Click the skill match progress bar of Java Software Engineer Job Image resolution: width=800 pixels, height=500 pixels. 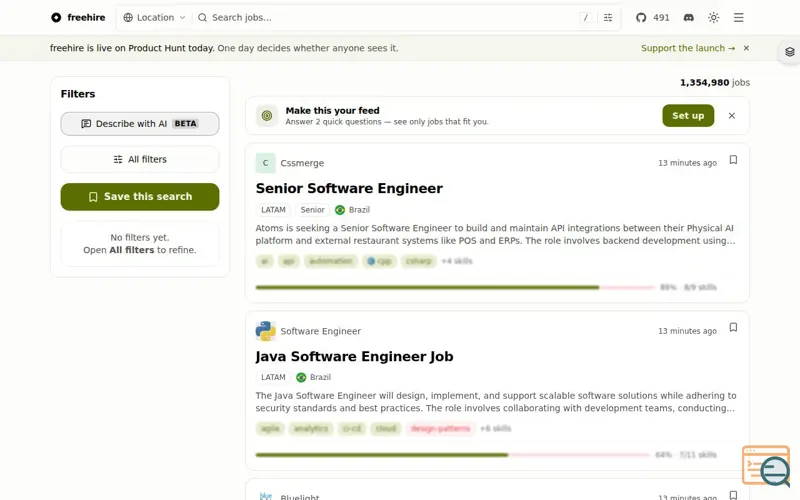pyautogui.click(x=453, y=455)
